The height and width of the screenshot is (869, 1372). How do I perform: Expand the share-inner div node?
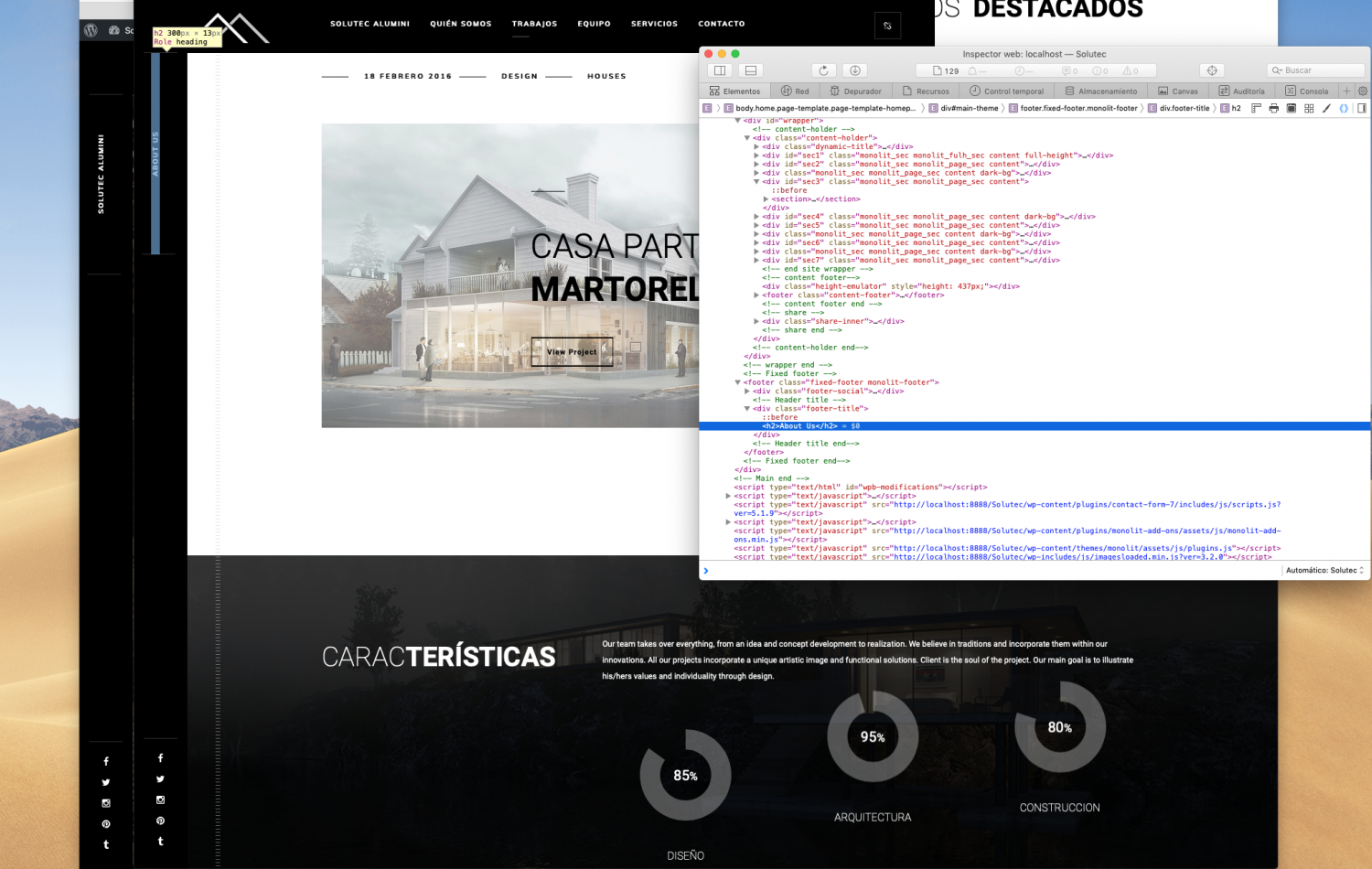(756, 321)
